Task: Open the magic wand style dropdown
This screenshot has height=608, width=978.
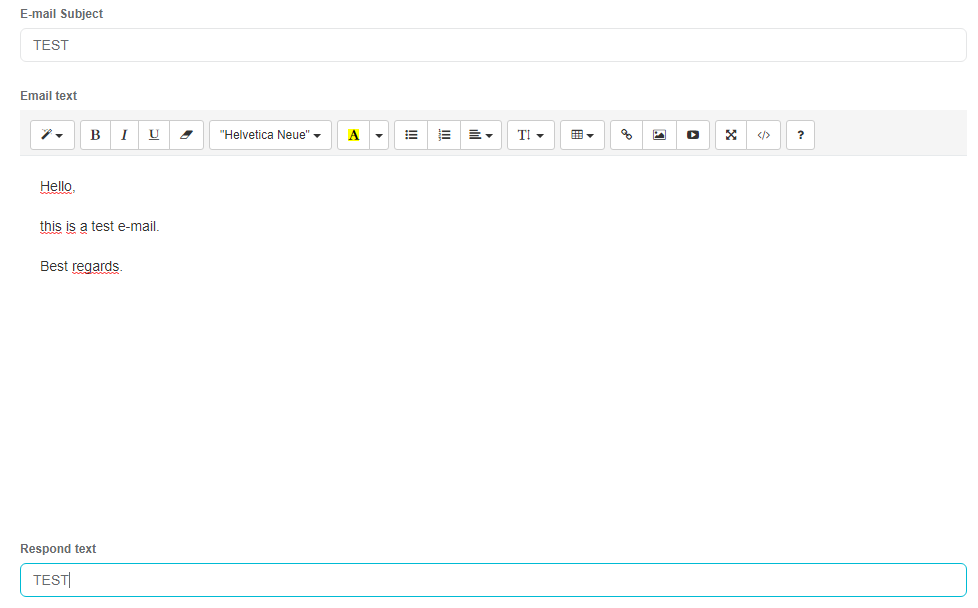Action: pos(52,135)
